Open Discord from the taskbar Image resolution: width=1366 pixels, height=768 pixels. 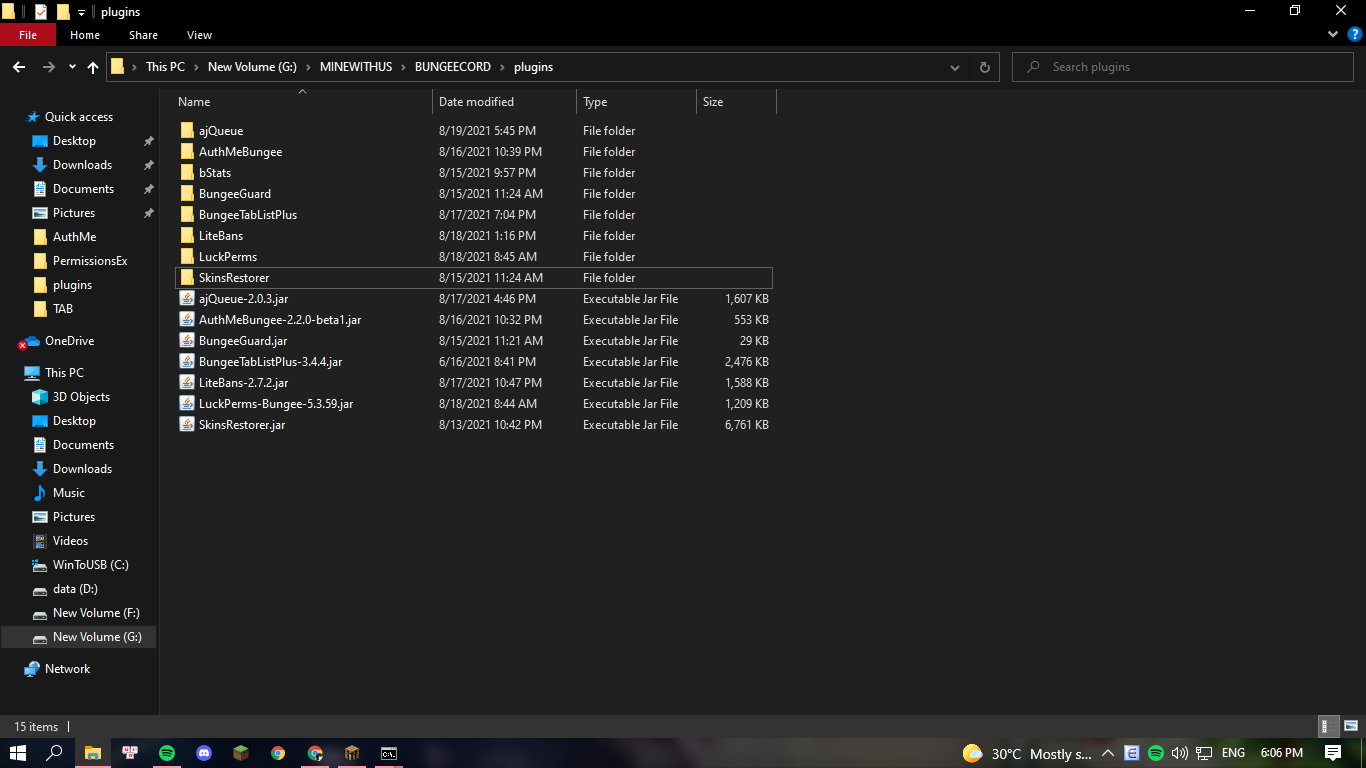[204, 753]
